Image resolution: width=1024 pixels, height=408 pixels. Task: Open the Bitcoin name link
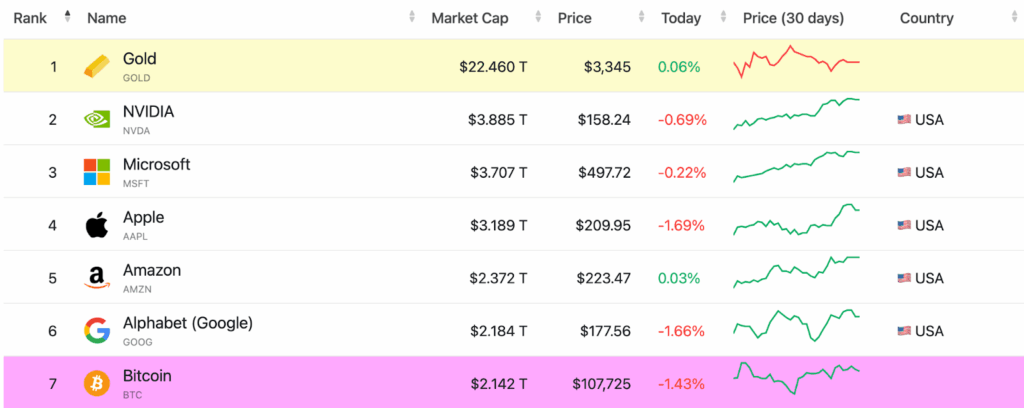click(x=147, y=376)
